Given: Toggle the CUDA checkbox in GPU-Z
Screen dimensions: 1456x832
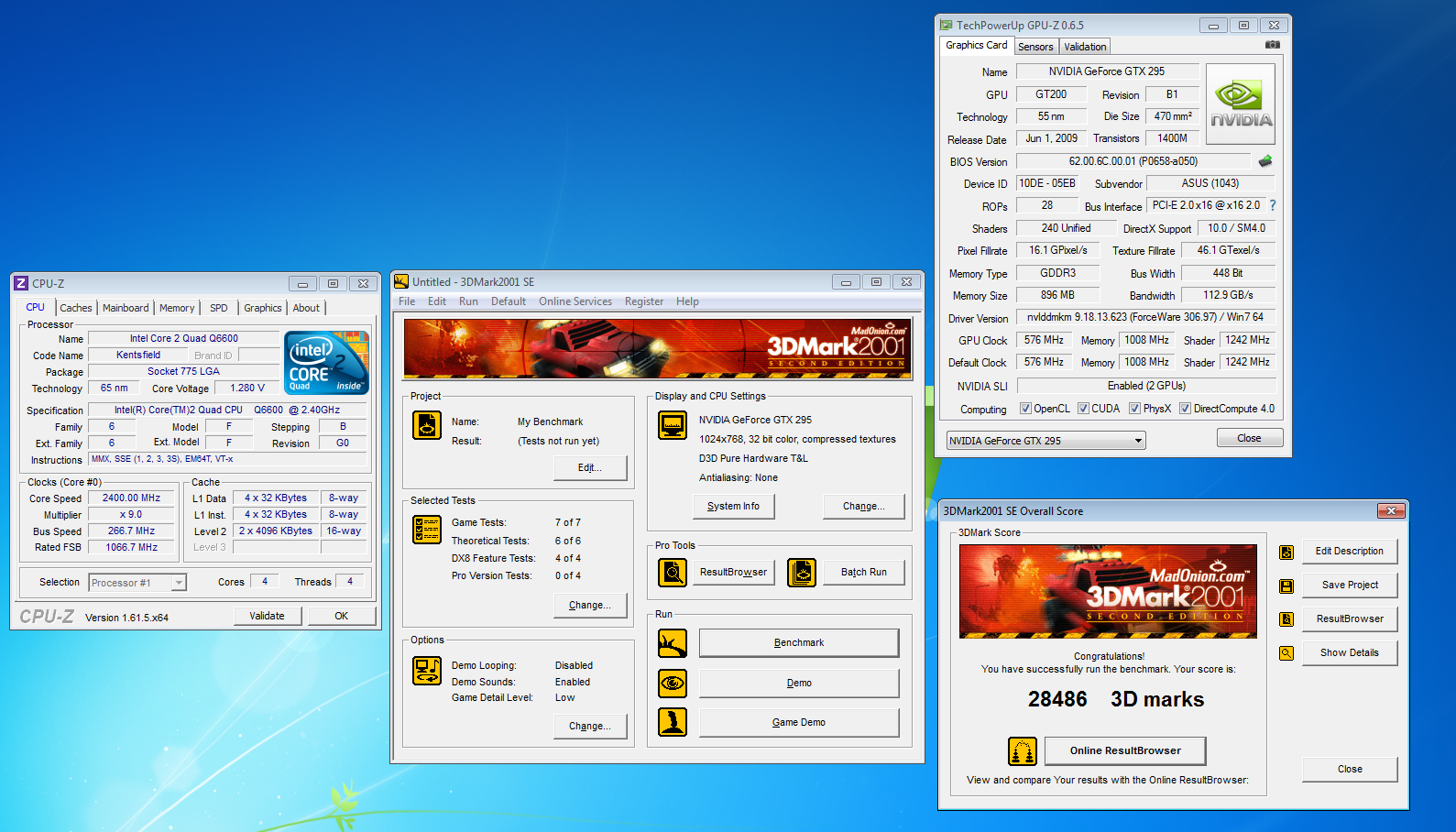Looking at the screenshot, I should click(1083, 409).
